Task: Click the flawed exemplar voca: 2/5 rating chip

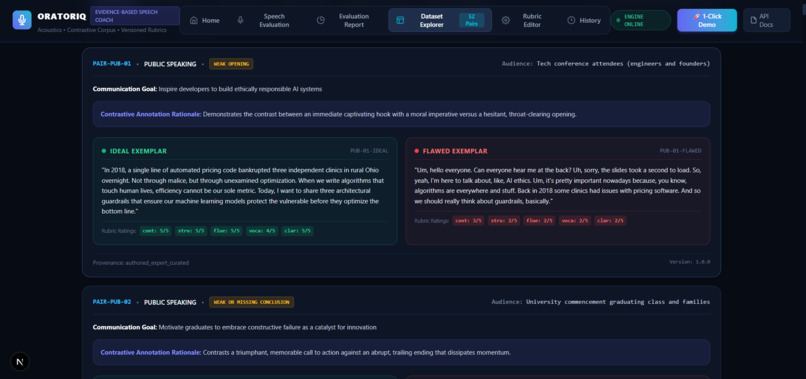Action: pos(575,221)
